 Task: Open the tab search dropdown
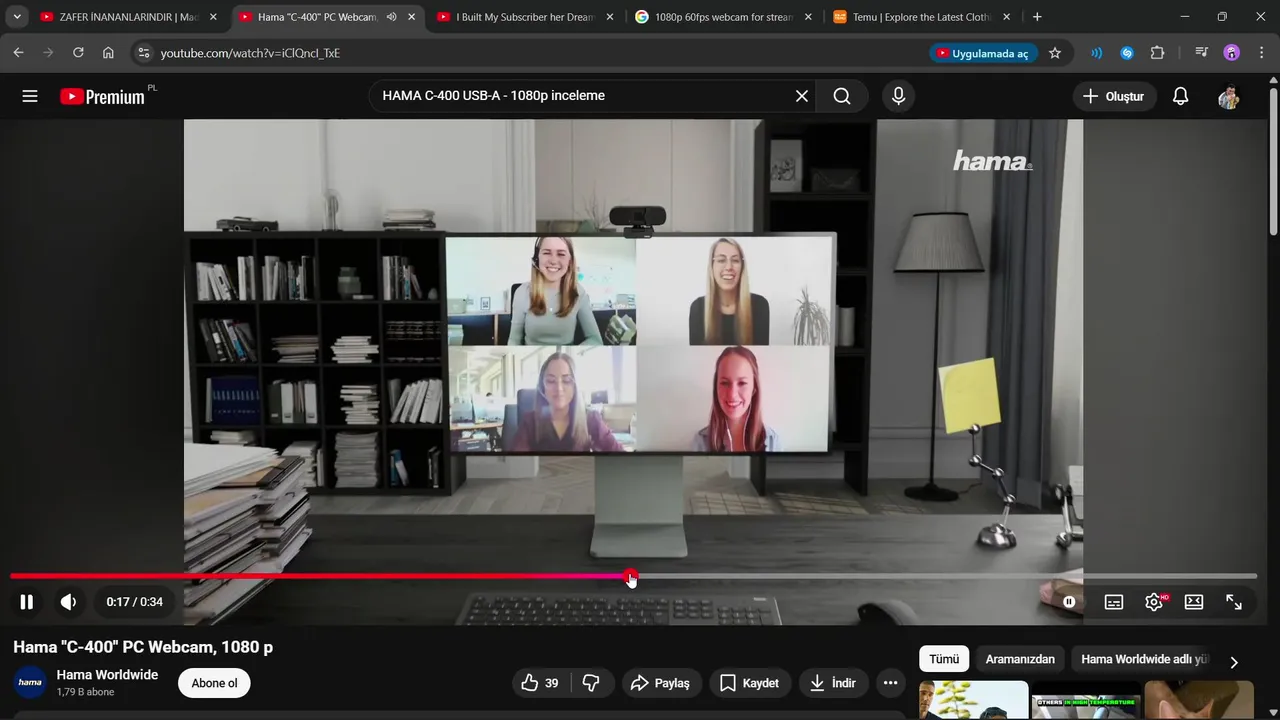17,17
